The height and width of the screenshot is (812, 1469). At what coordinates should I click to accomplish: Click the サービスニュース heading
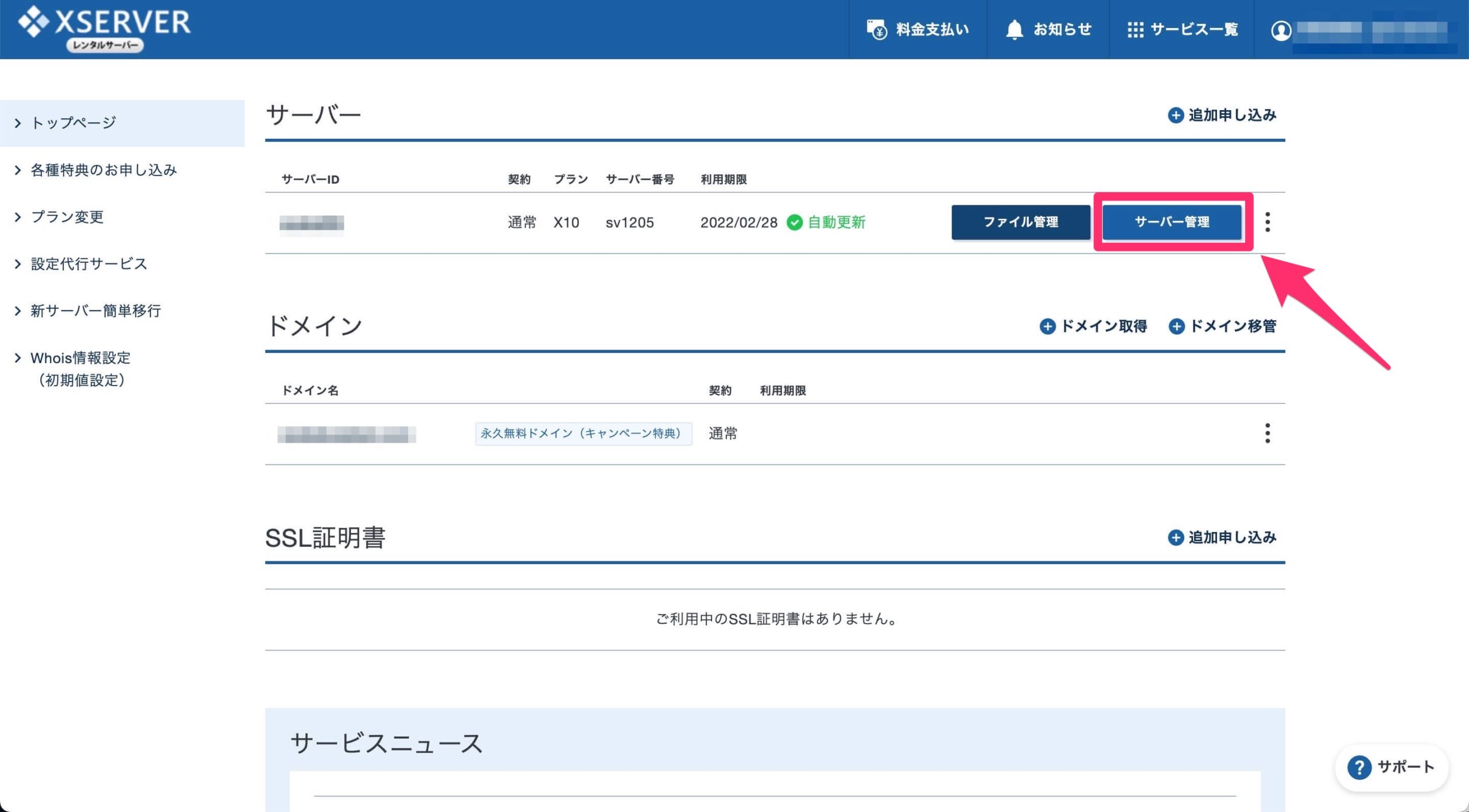[386, 743]
